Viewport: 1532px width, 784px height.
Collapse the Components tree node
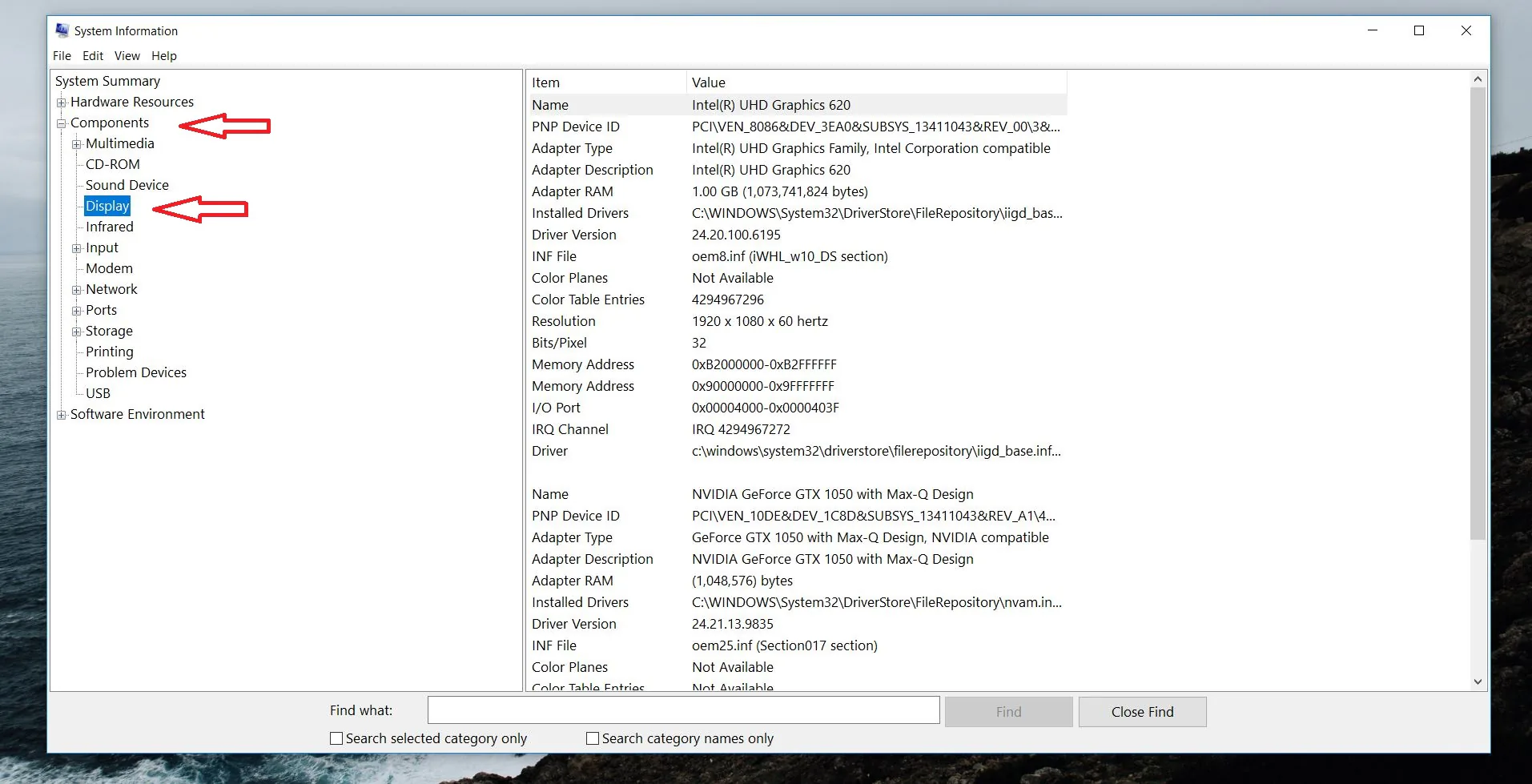[x=62, y=123]
